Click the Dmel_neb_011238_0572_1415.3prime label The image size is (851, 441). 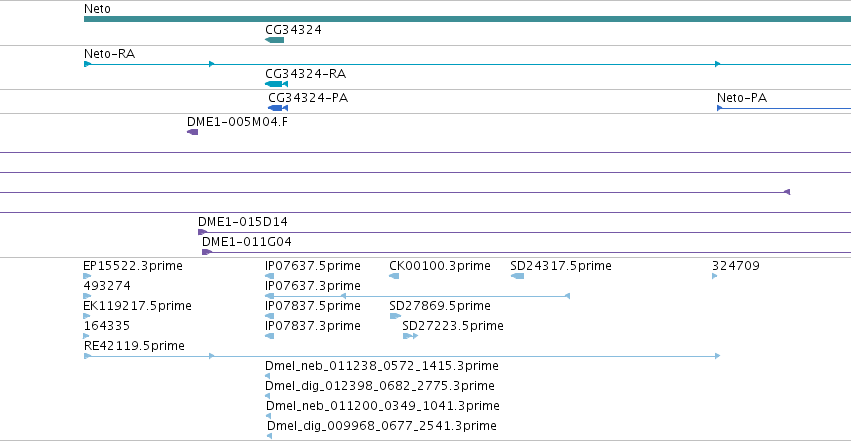coord(382,366)
